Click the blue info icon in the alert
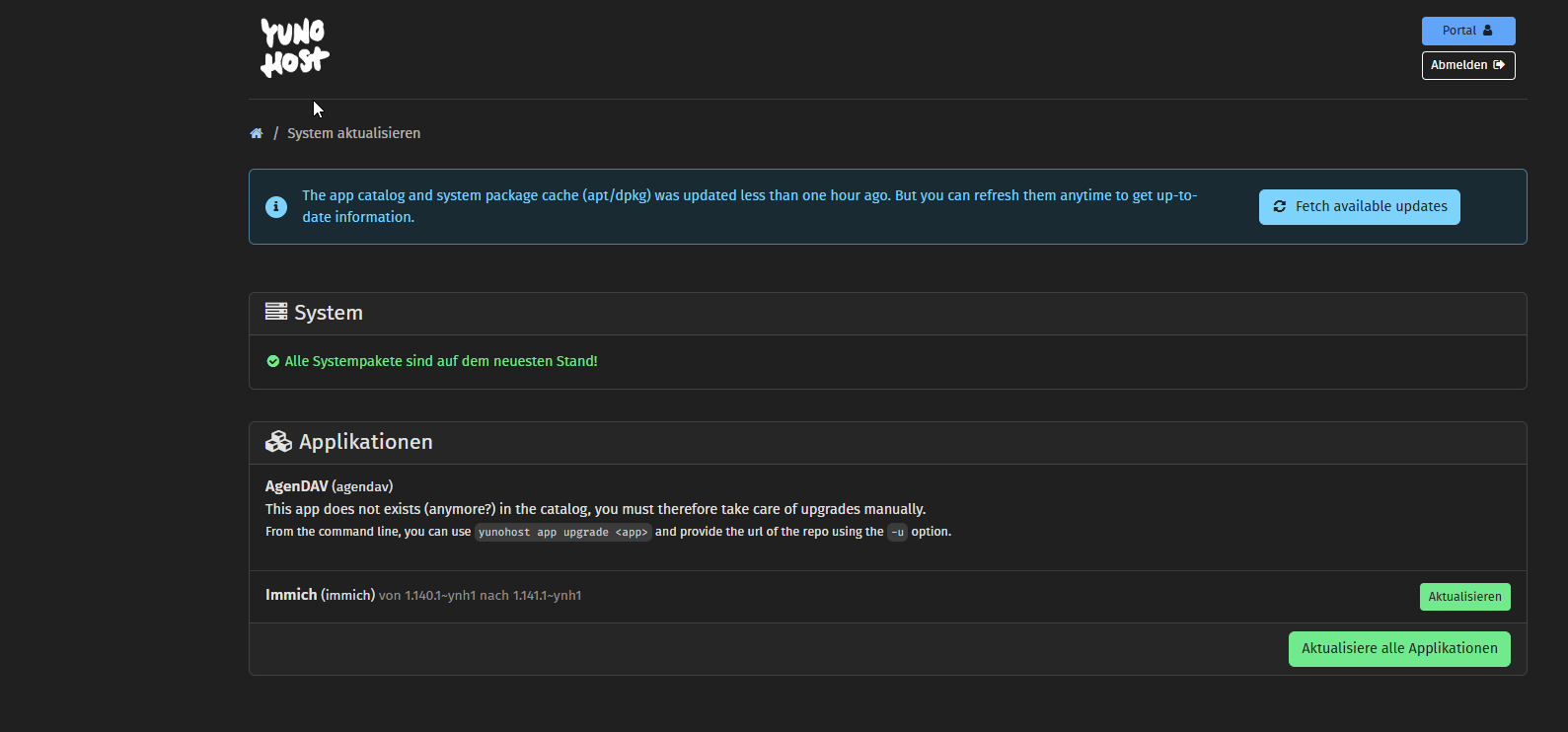The image size is (1568, 732). click(276, 207)
